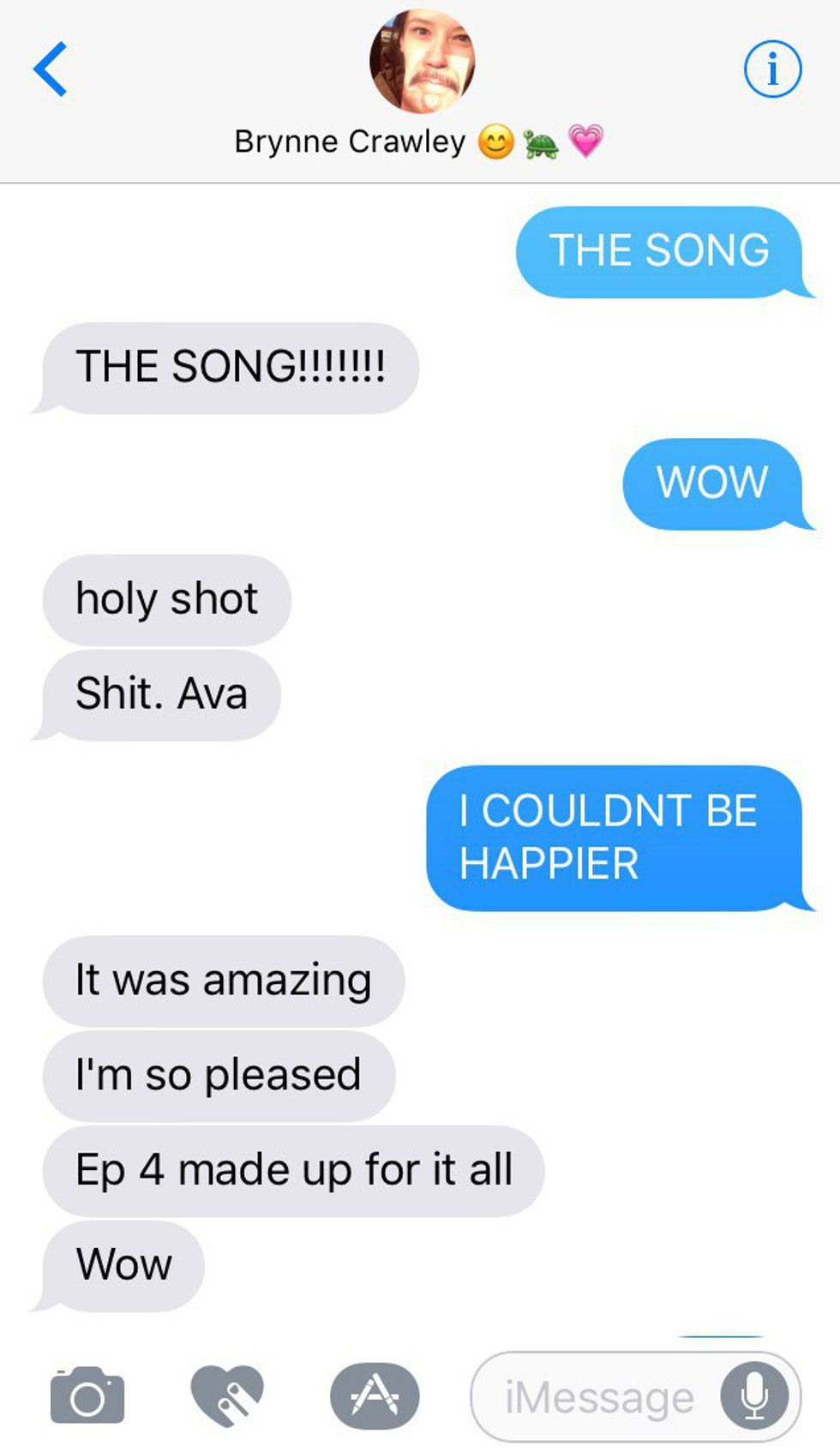Tap the iMessage text input field
Viewport: 840px width, 1452px height.
(x=635, y=1396)
